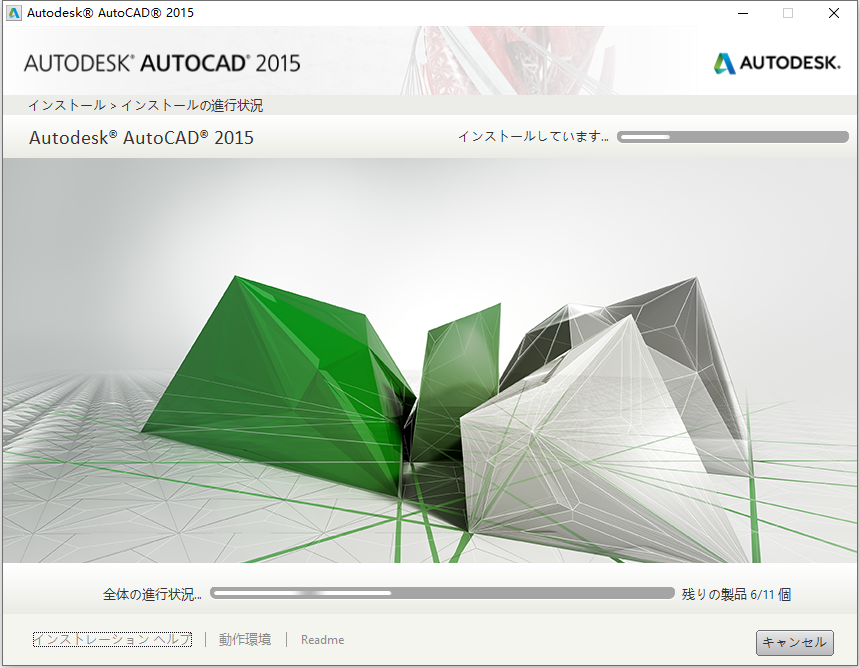Click the インストールしています progress bar
Viewport: 860px width, 668px height.
pos(733,137)
